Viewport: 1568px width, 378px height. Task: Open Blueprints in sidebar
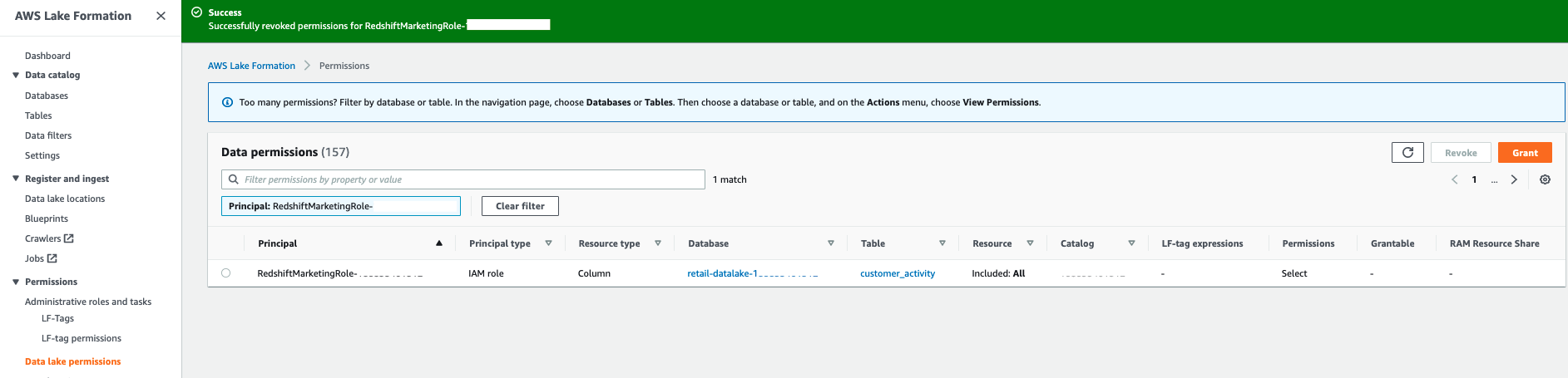[47, 218]
